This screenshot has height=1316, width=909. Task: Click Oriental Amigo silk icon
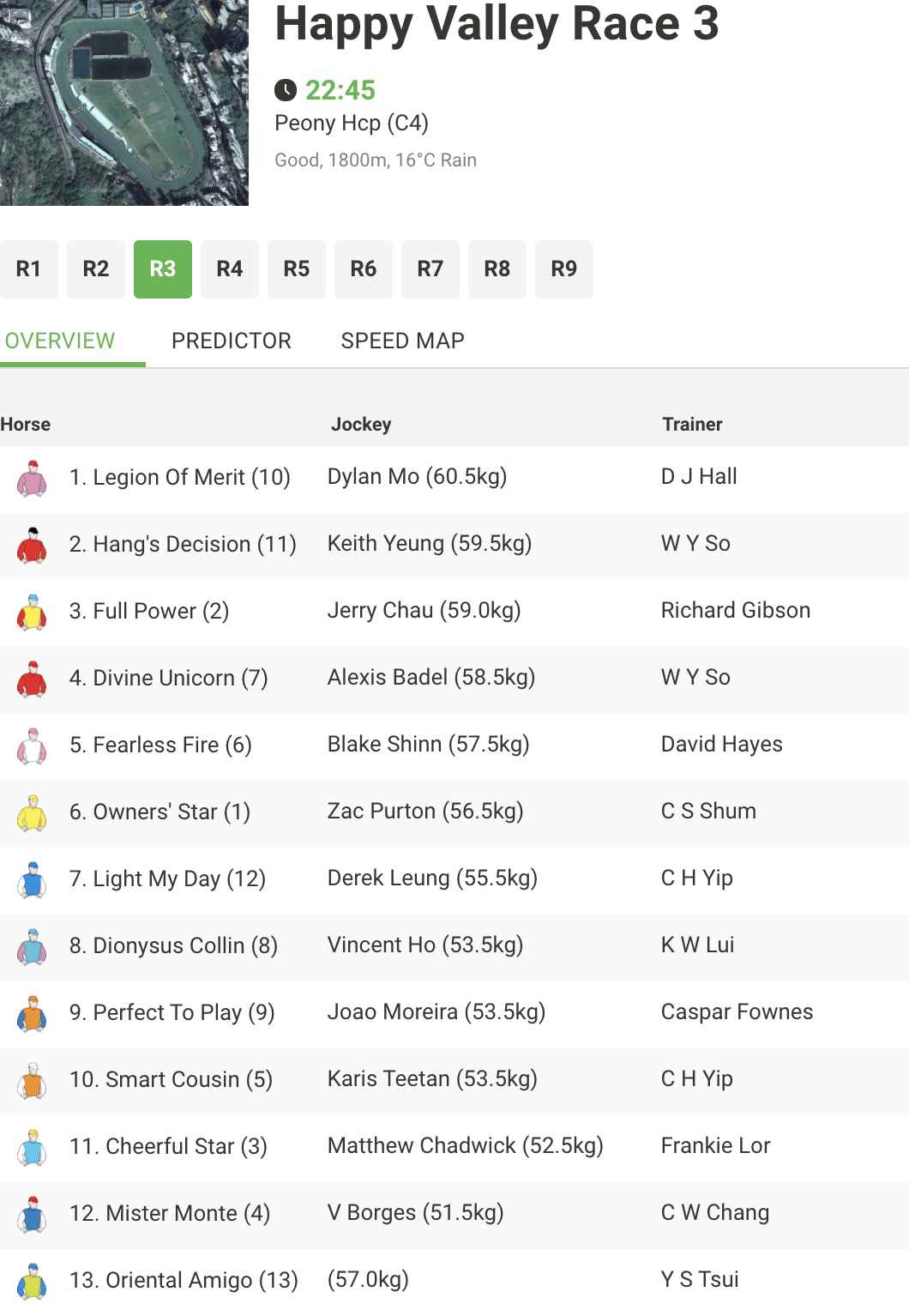click(x=32, y=1281)
